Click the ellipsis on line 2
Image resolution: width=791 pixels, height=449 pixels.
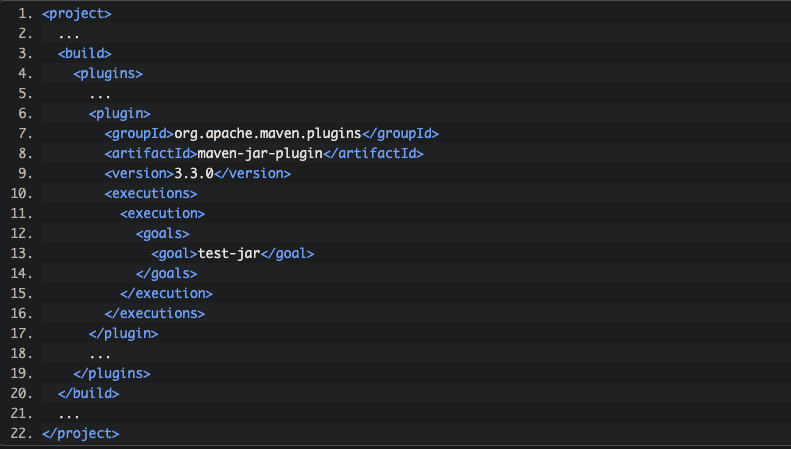(69, 34)
